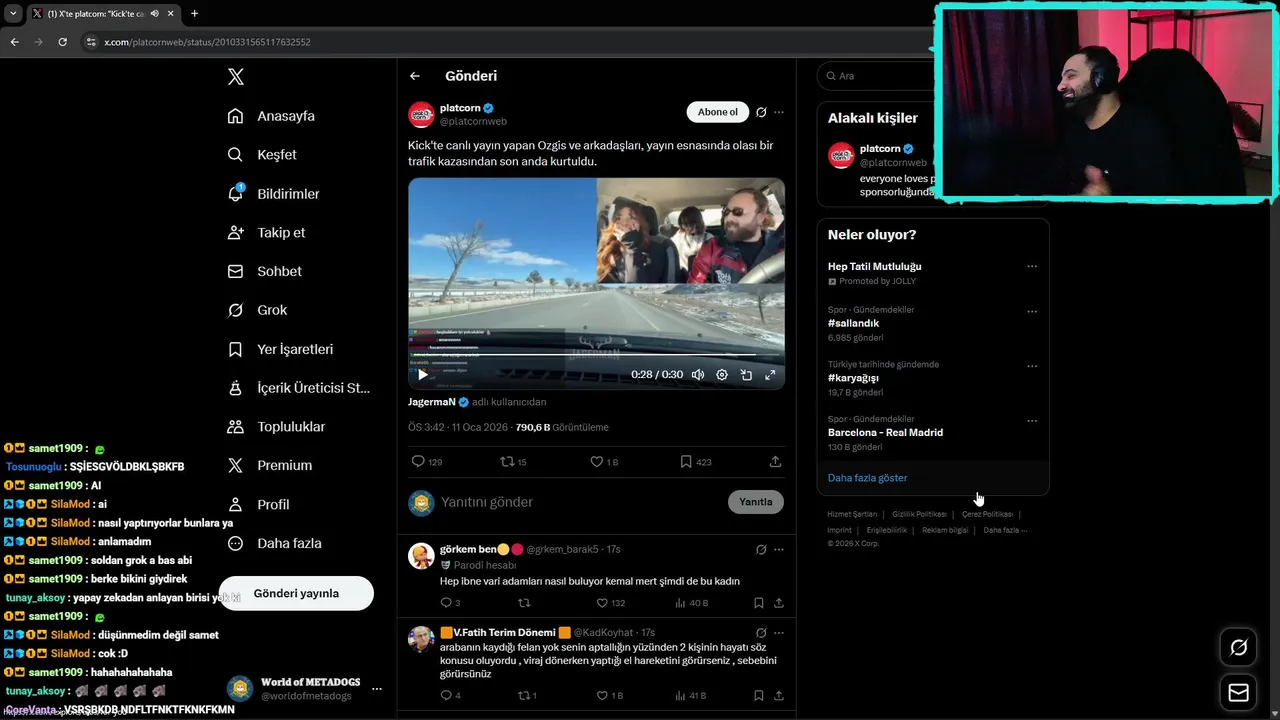Grok explain görkem ben's reply
Screen dimensions: 1280x720
tap(761, 549)
